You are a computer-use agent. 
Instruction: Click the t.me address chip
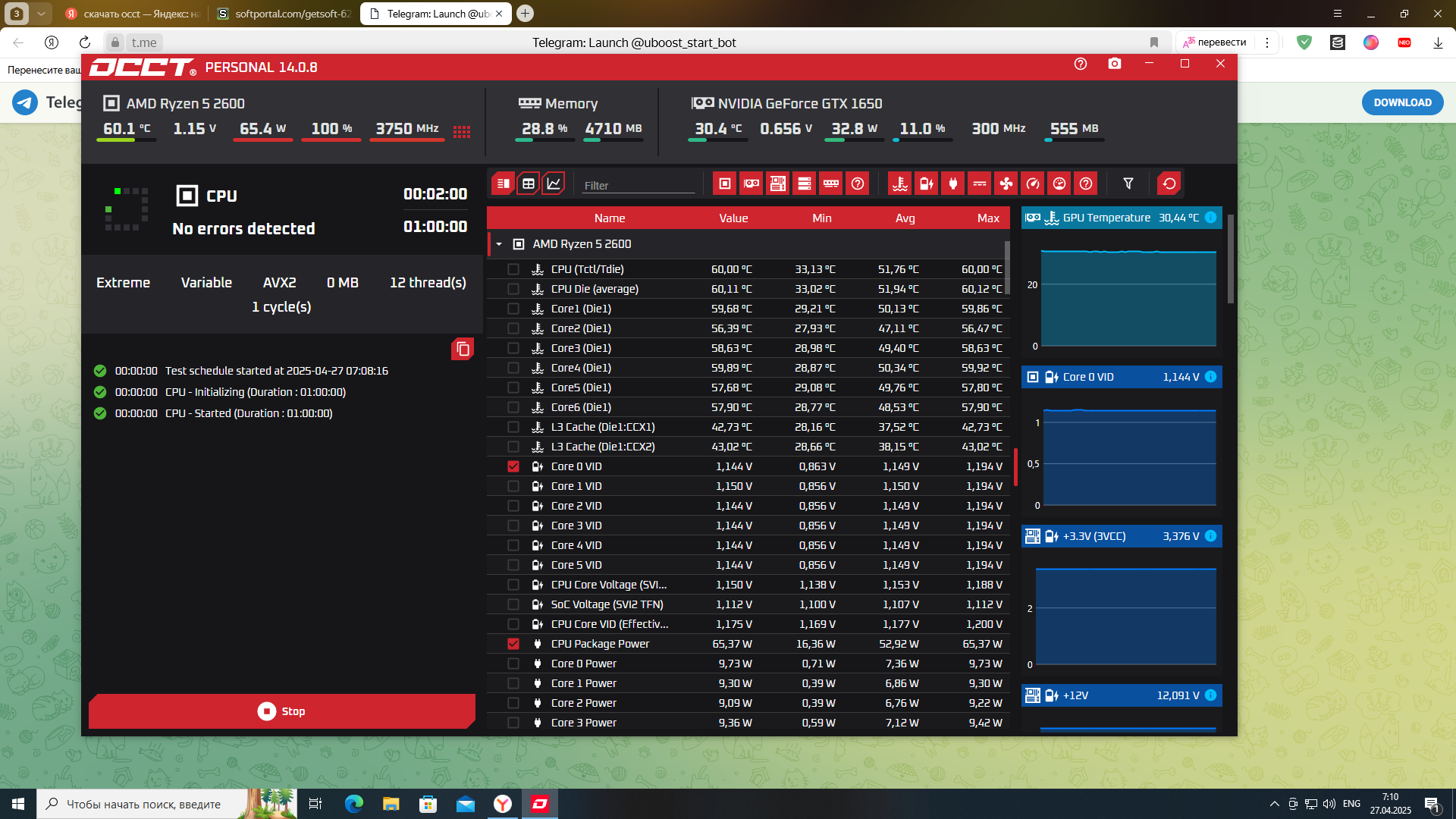(144, 42)
